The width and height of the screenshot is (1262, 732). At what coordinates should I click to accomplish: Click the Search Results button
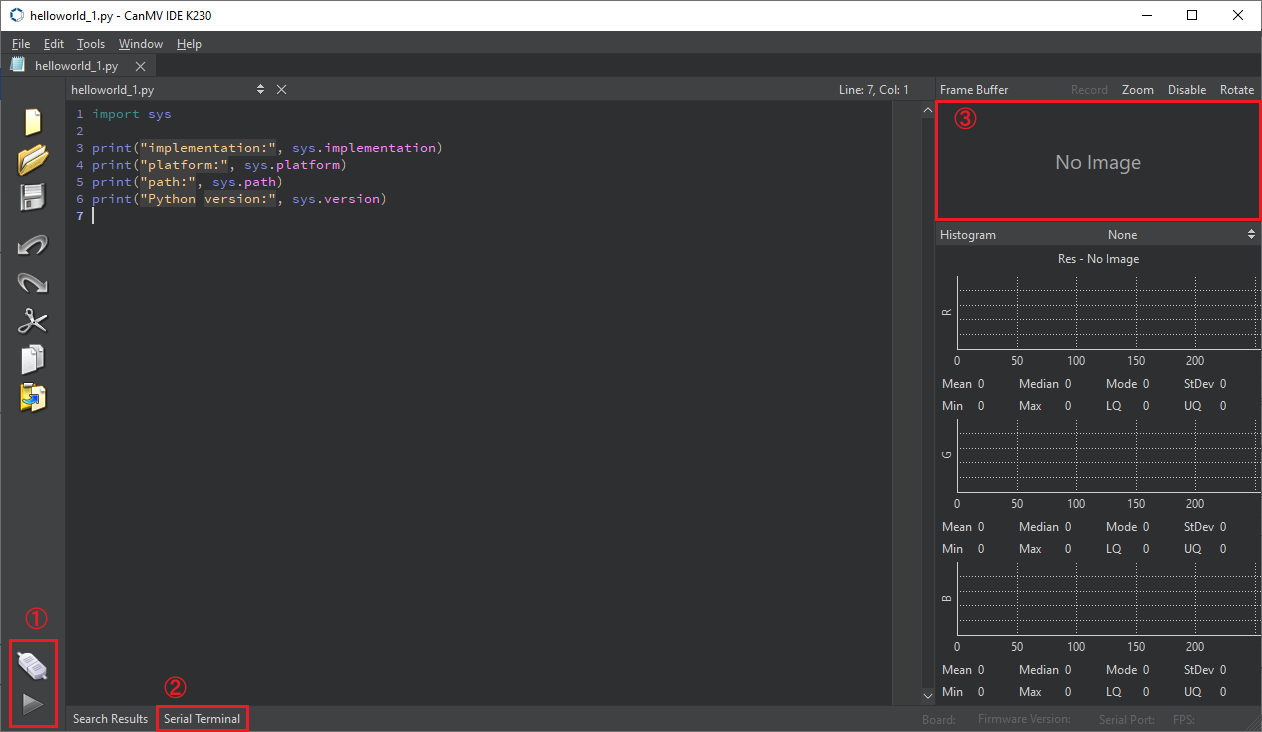click(110, 719)
